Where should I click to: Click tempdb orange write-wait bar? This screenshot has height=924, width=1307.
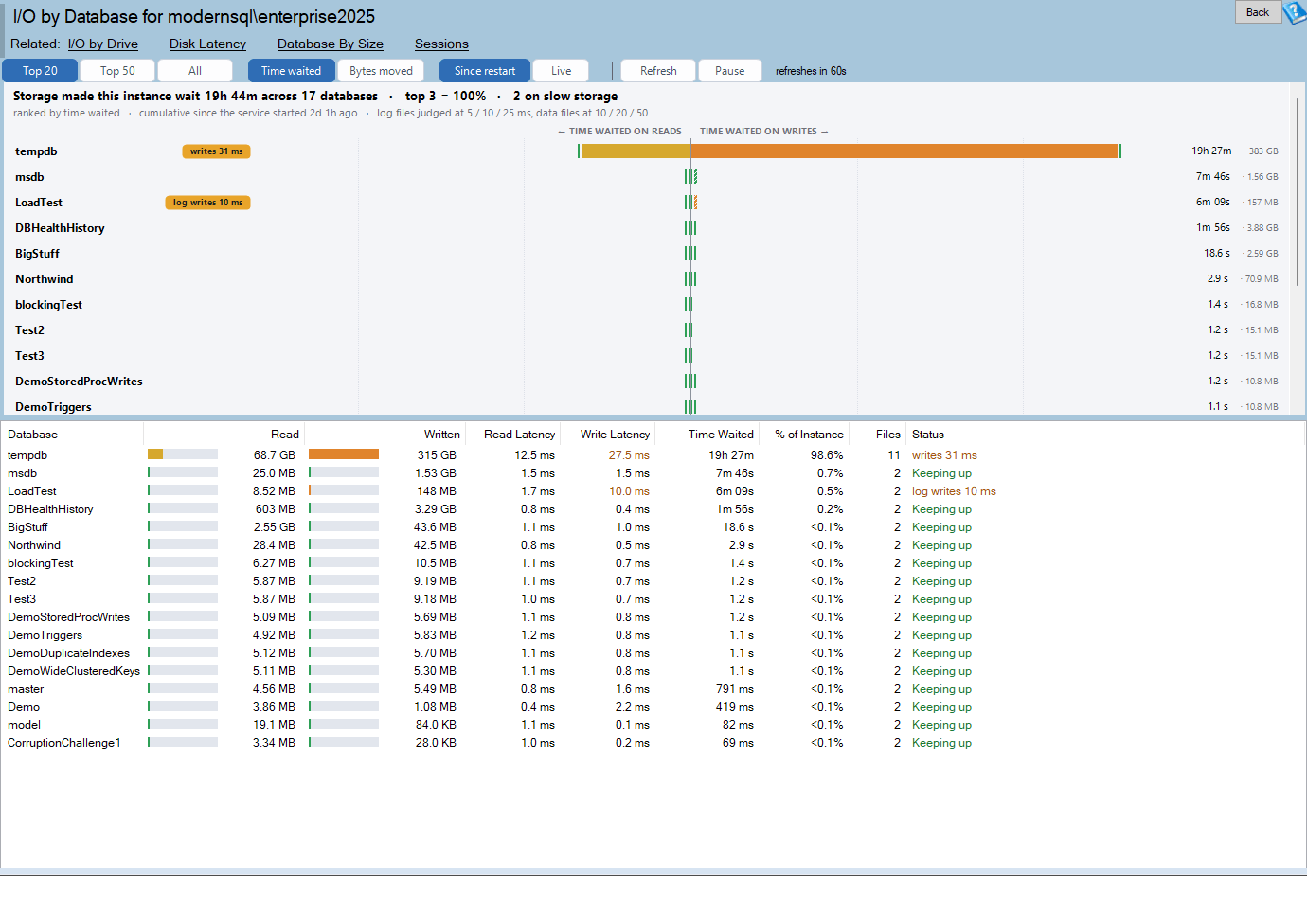coord(904,151)
